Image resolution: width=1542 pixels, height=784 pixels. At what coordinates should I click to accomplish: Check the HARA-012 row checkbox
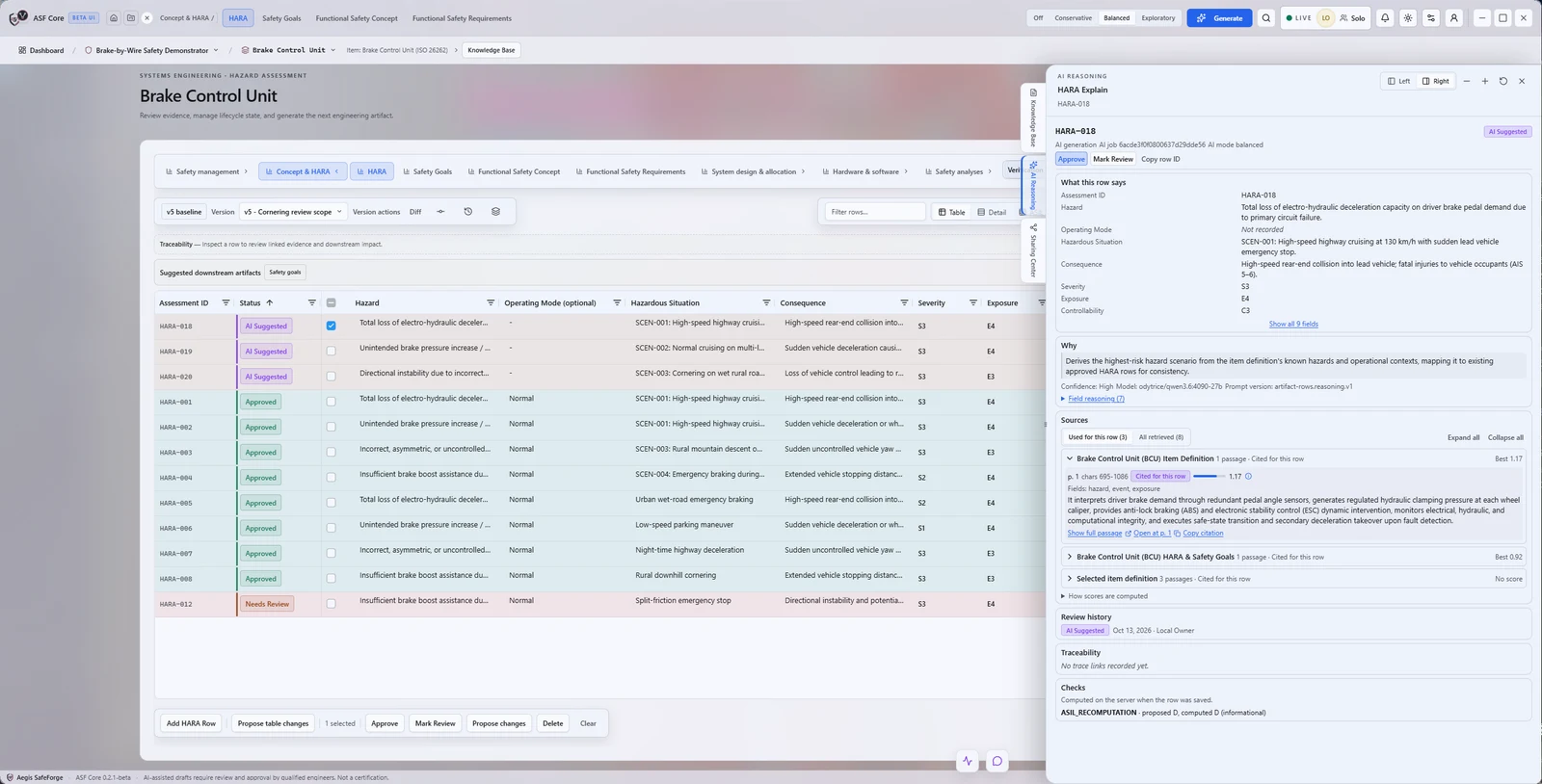click(x=331, y=604)
